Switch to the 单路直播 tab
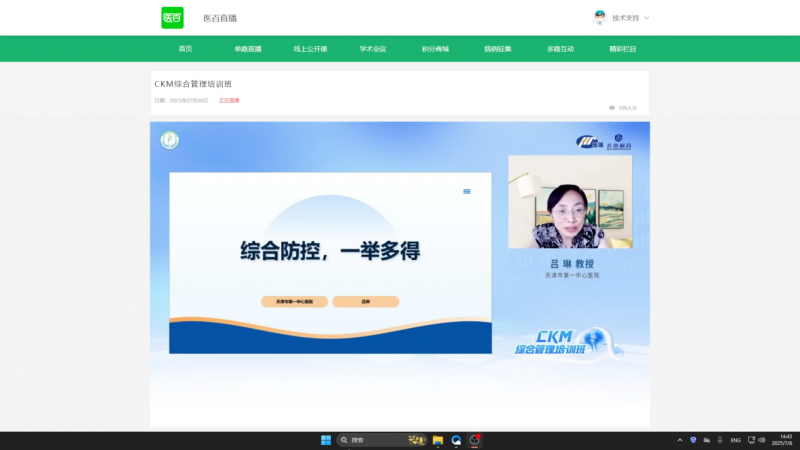 click(248, 49)
